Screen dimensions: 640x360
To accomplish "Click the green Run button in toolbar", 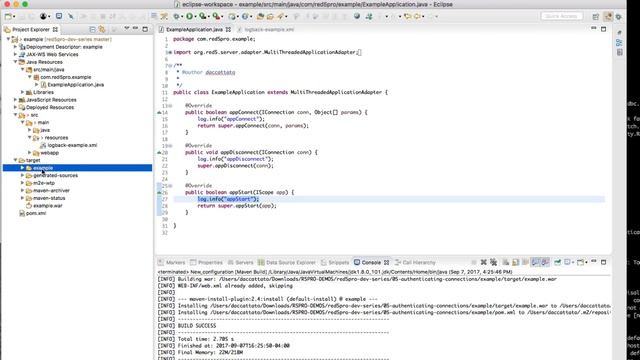I will coord(189,16).
